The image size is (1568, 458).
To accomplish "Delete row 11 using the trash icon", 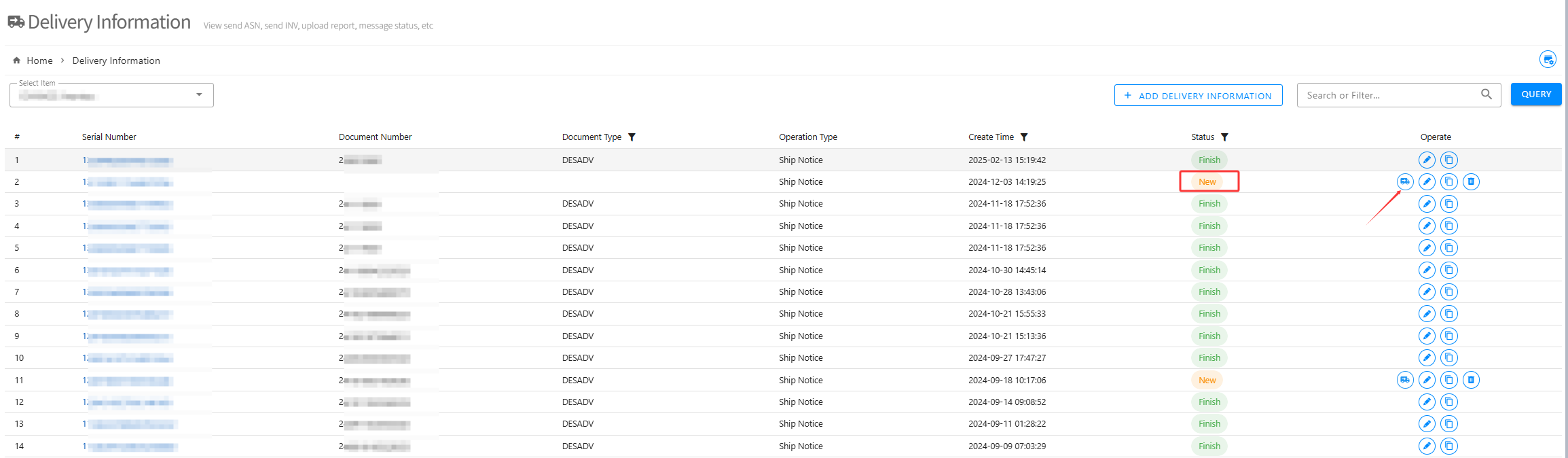I will tap(1471, 380).
